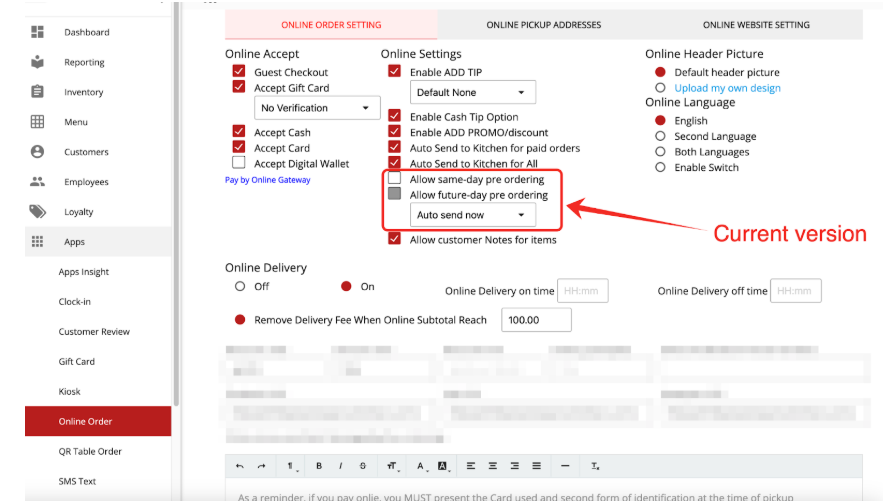Toggle Allow customer Notes for items
This screenshot has width=896, height=501.
[394, 239]
